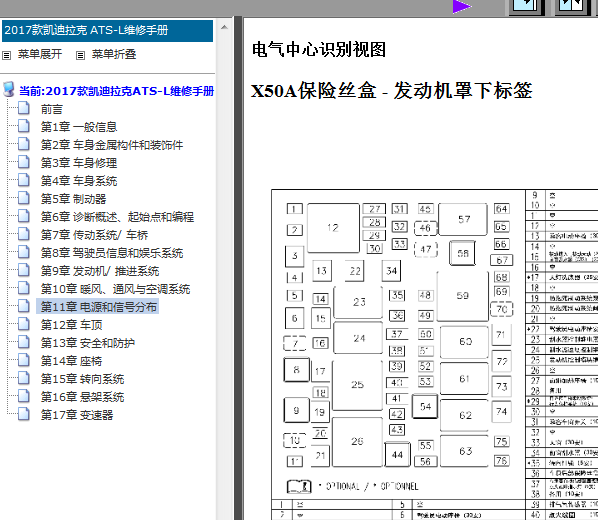Select 第11章 电源和信号分布

pyautogui.click(x=98, y=307)
